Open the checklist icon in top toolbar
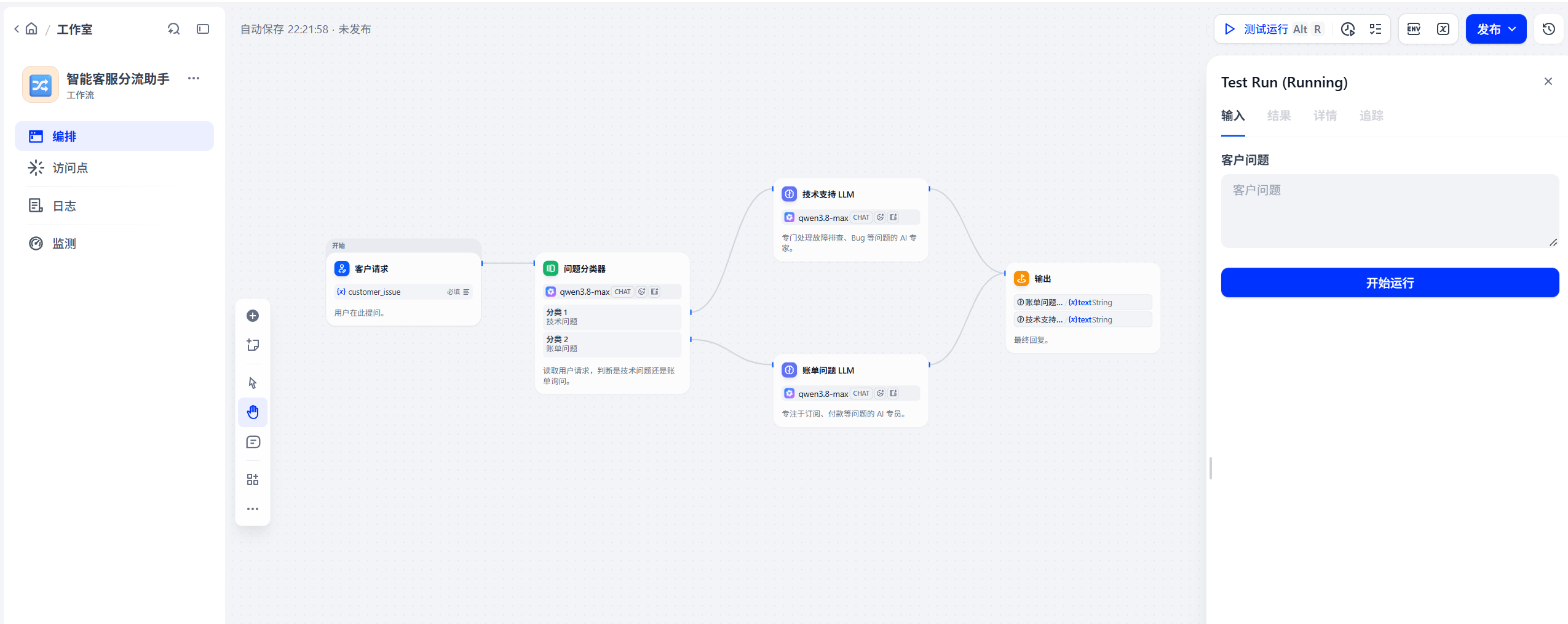The height and width of the screenshot is (624, 1568). [x=1376, y=29]
